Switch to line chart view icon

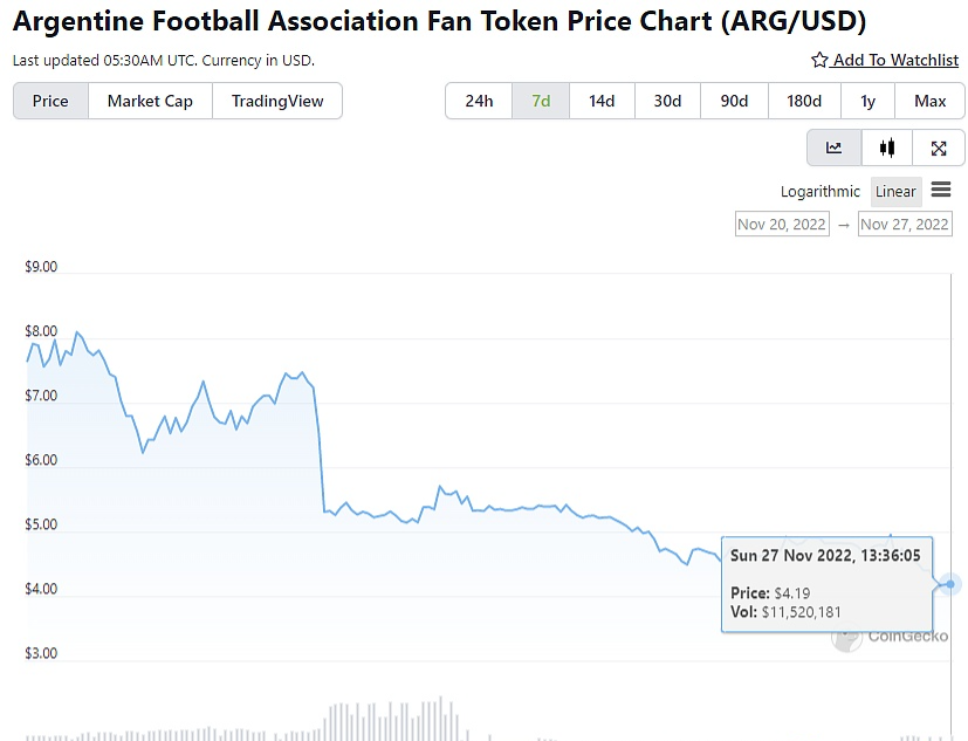[834, 148]
